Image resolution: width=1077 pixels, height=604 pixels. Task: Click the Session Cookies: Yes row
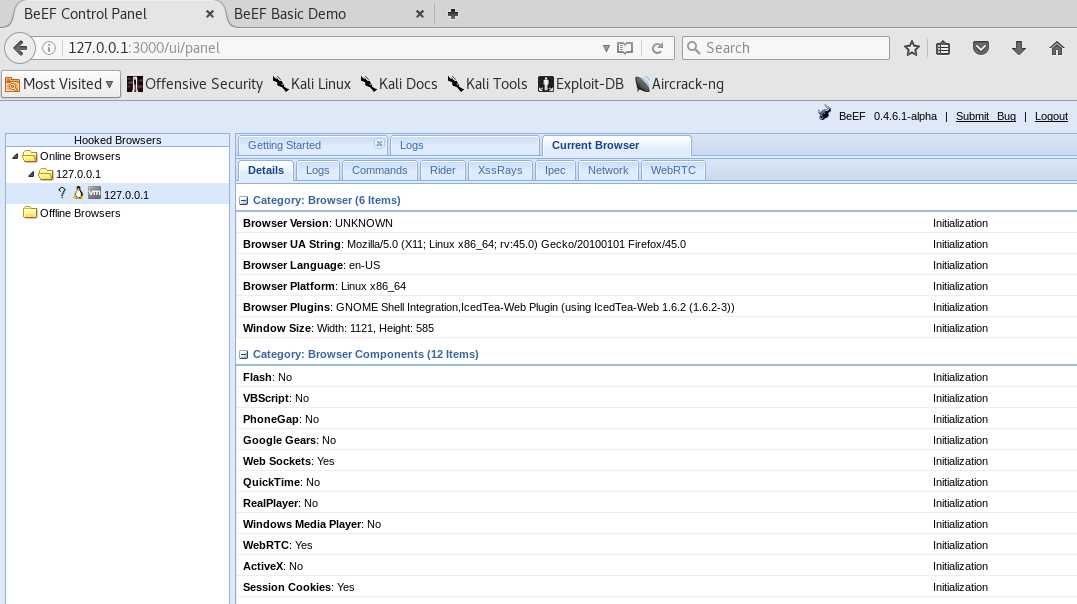tap(656, 588)
